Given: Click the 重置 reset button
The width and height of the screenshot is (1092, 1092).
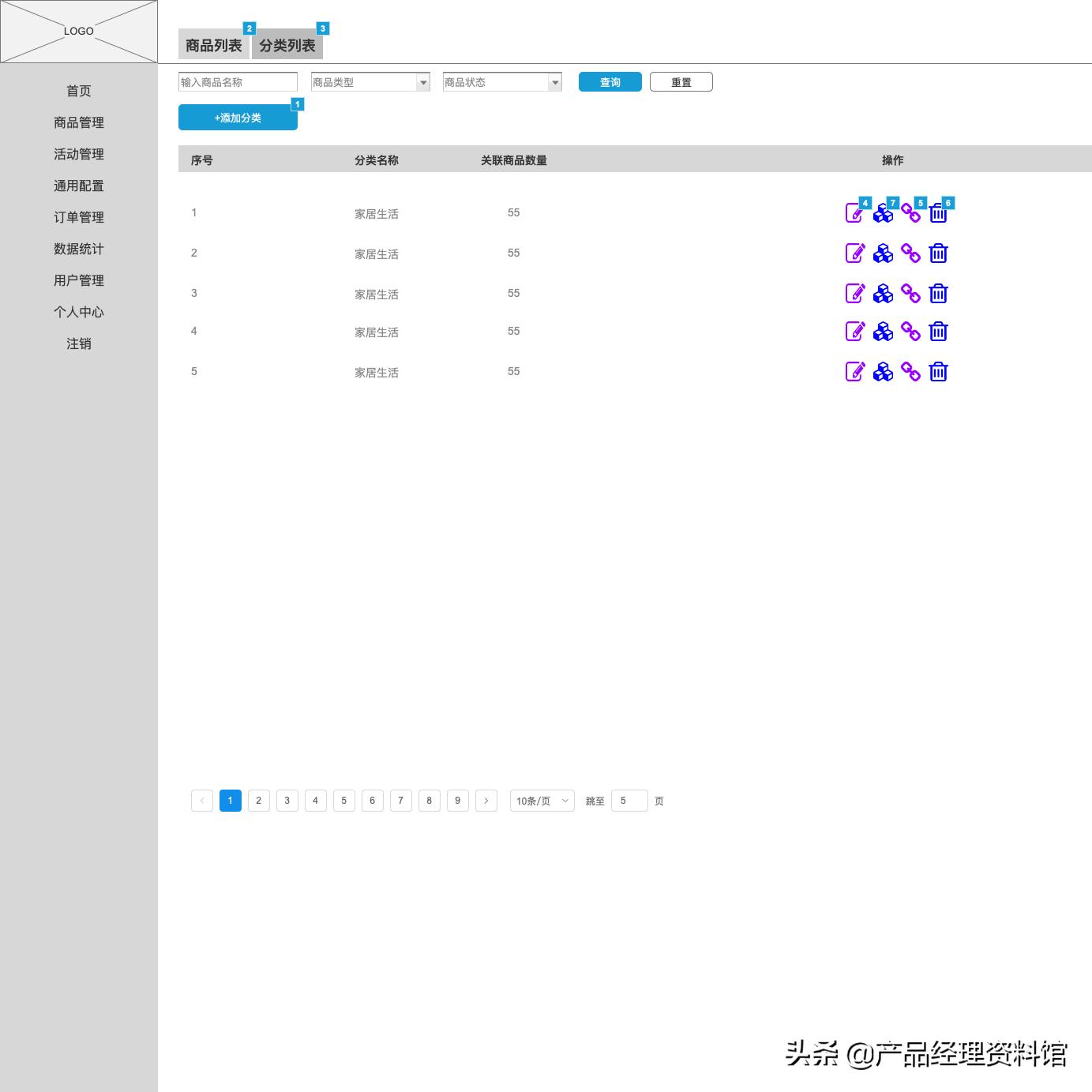Looking at the screenshot, I should pos(681,81).
